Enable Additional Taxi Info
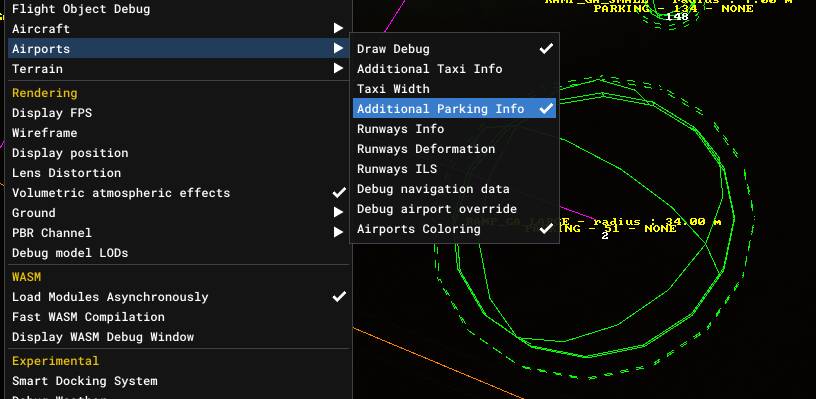Screen dimensions: 816x399 (454, 69)
